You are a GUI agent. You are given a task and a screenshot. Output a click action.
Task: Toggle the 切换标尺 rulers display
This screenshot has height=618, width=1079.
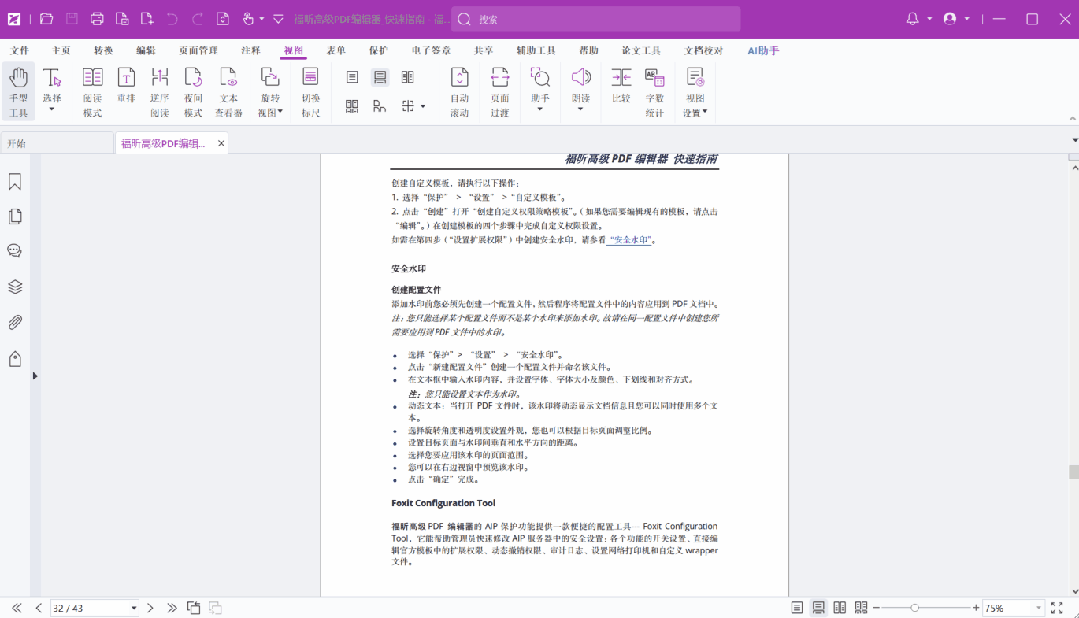pos(310,92)
